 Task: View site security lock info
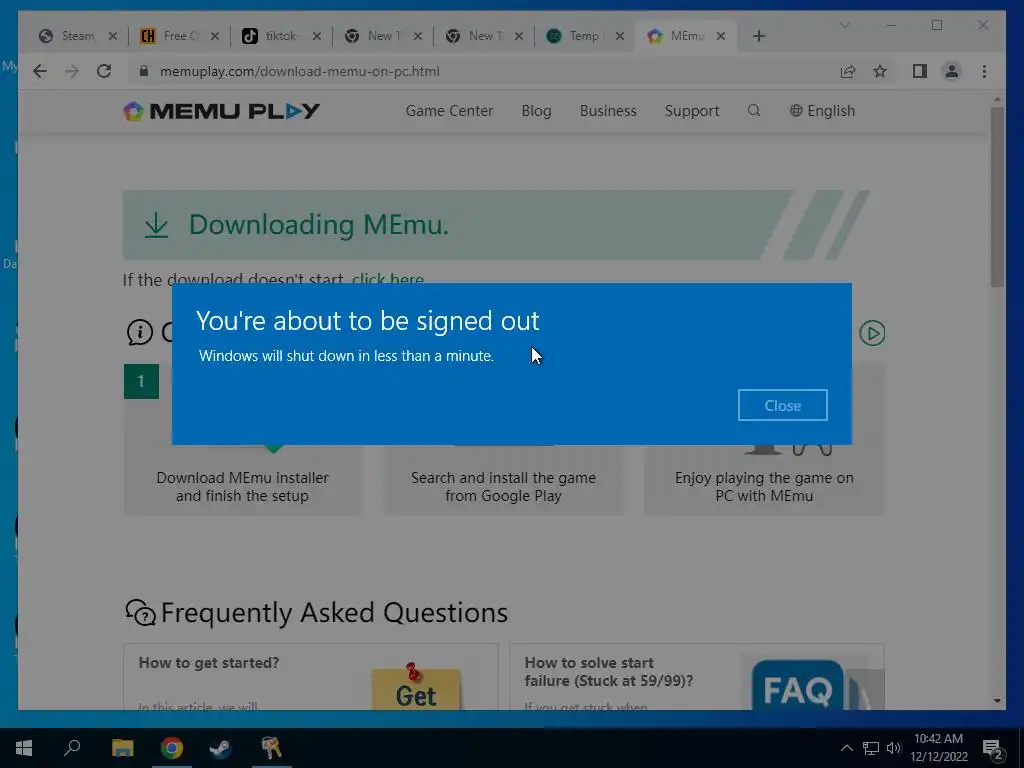click(144, 71)
